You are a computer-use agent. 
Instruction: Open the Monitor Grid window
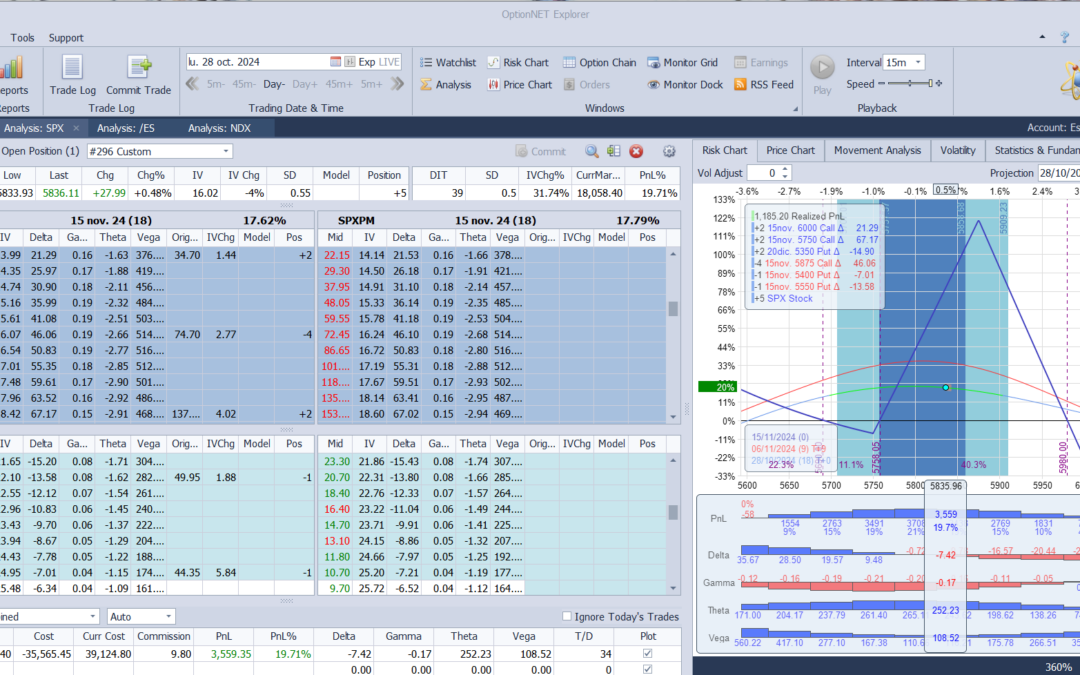tap(683, 63)
